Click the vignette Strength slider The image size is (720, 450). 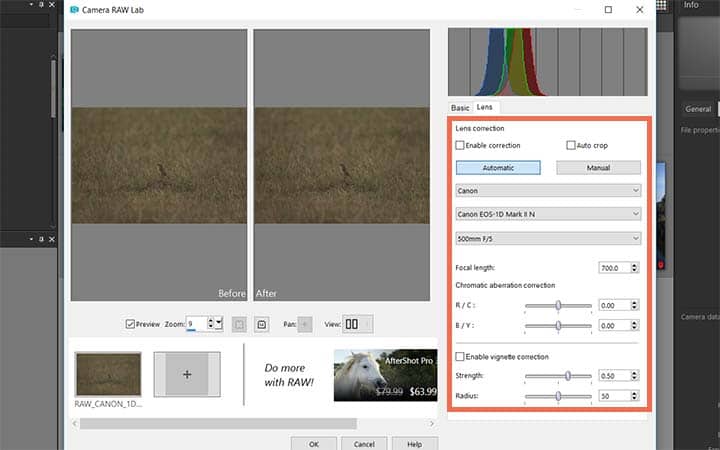558,376
